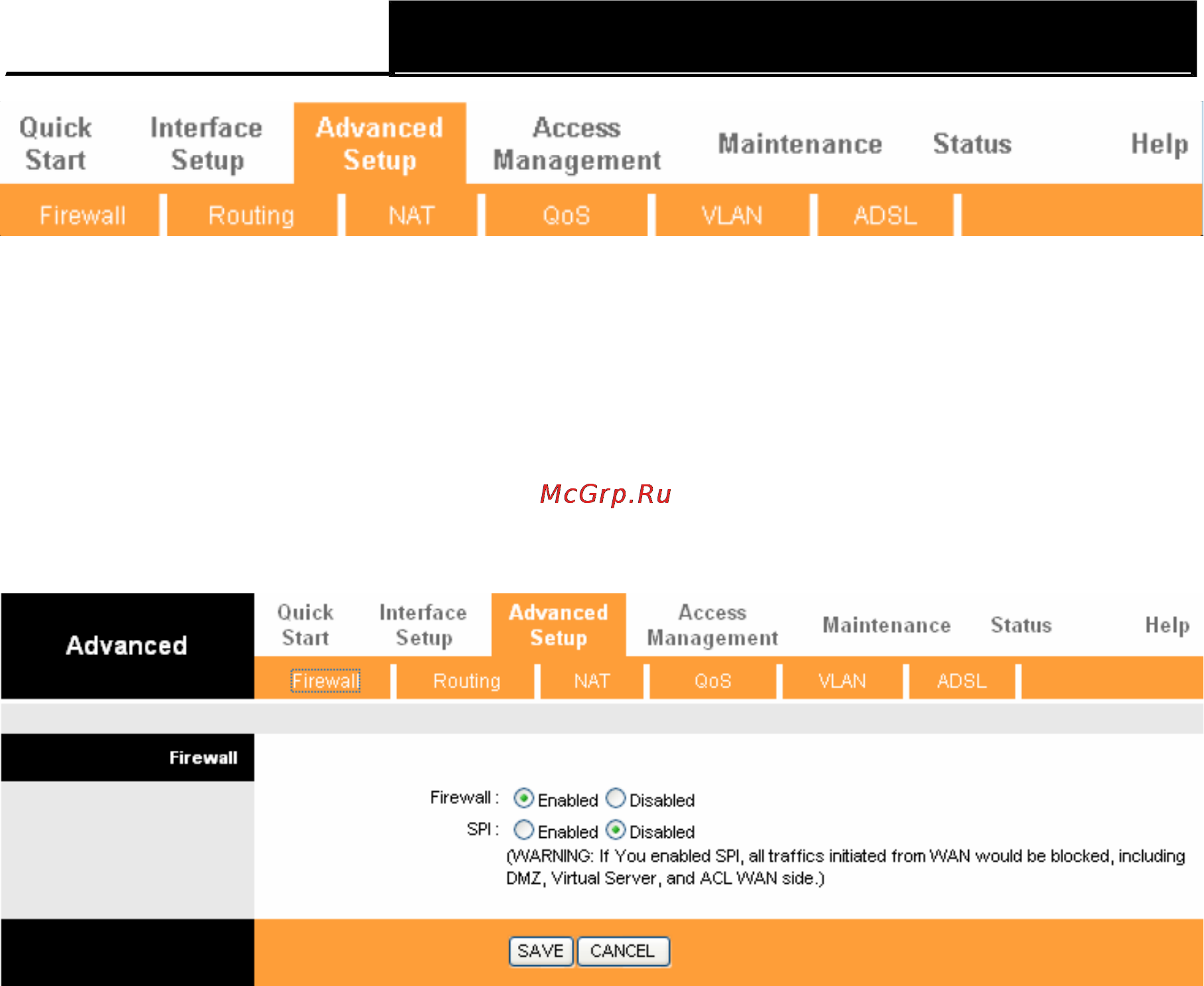This screenshot has width=1204, height=986.
Task: Open Status tab in lower router panel
Action: coord(1021,625)
